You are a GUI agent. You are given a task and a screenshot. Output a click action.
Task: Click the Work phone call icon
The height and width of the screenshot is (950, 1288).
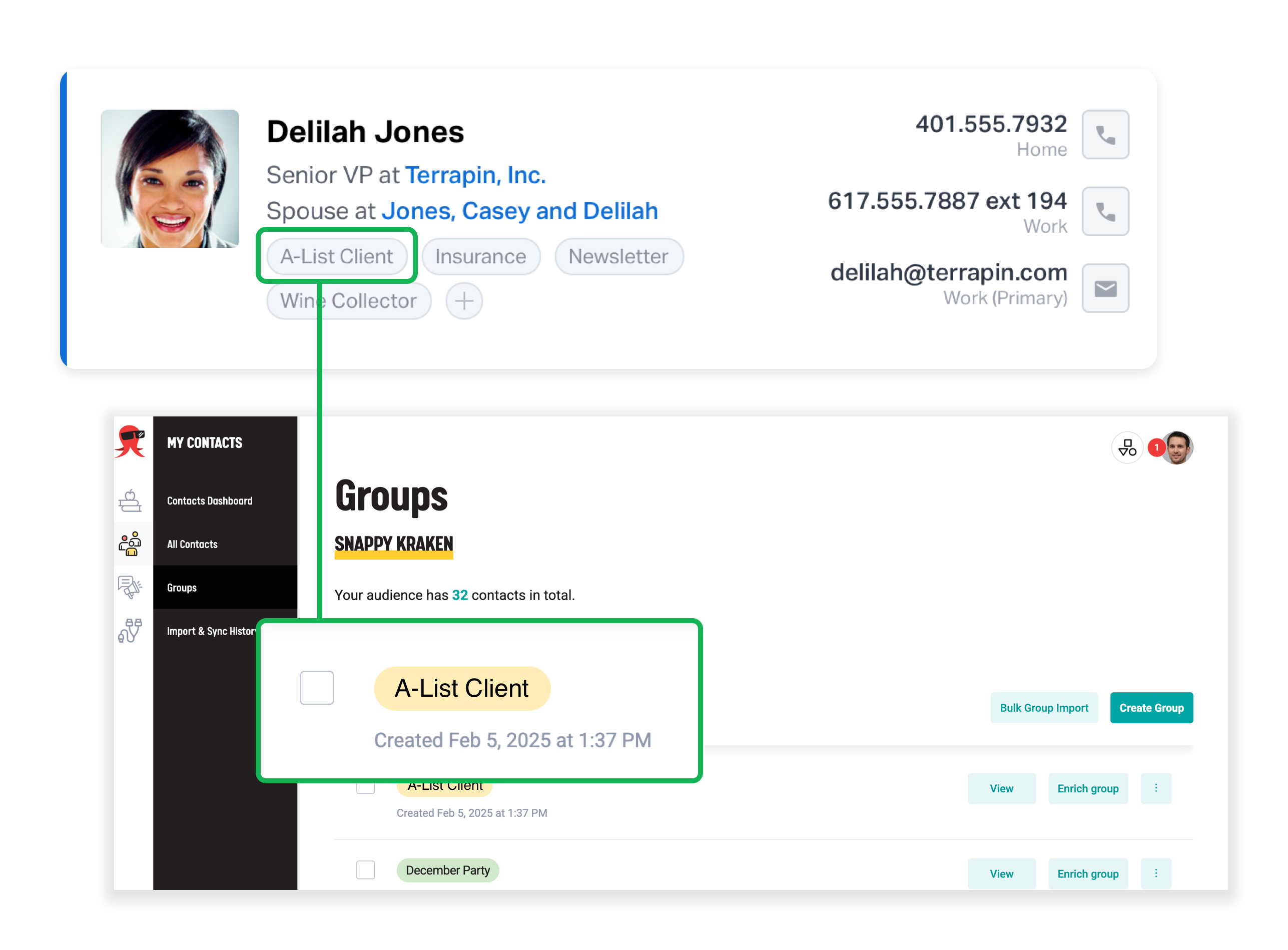tap(1105, 212)
